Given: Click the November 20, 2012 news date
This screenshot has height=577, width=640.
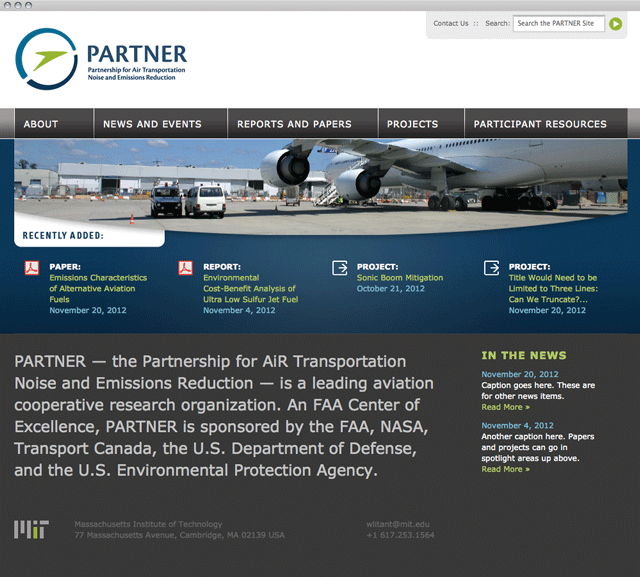Looking at the screenshot, I should pyautogui.click(x=520, y=374).
